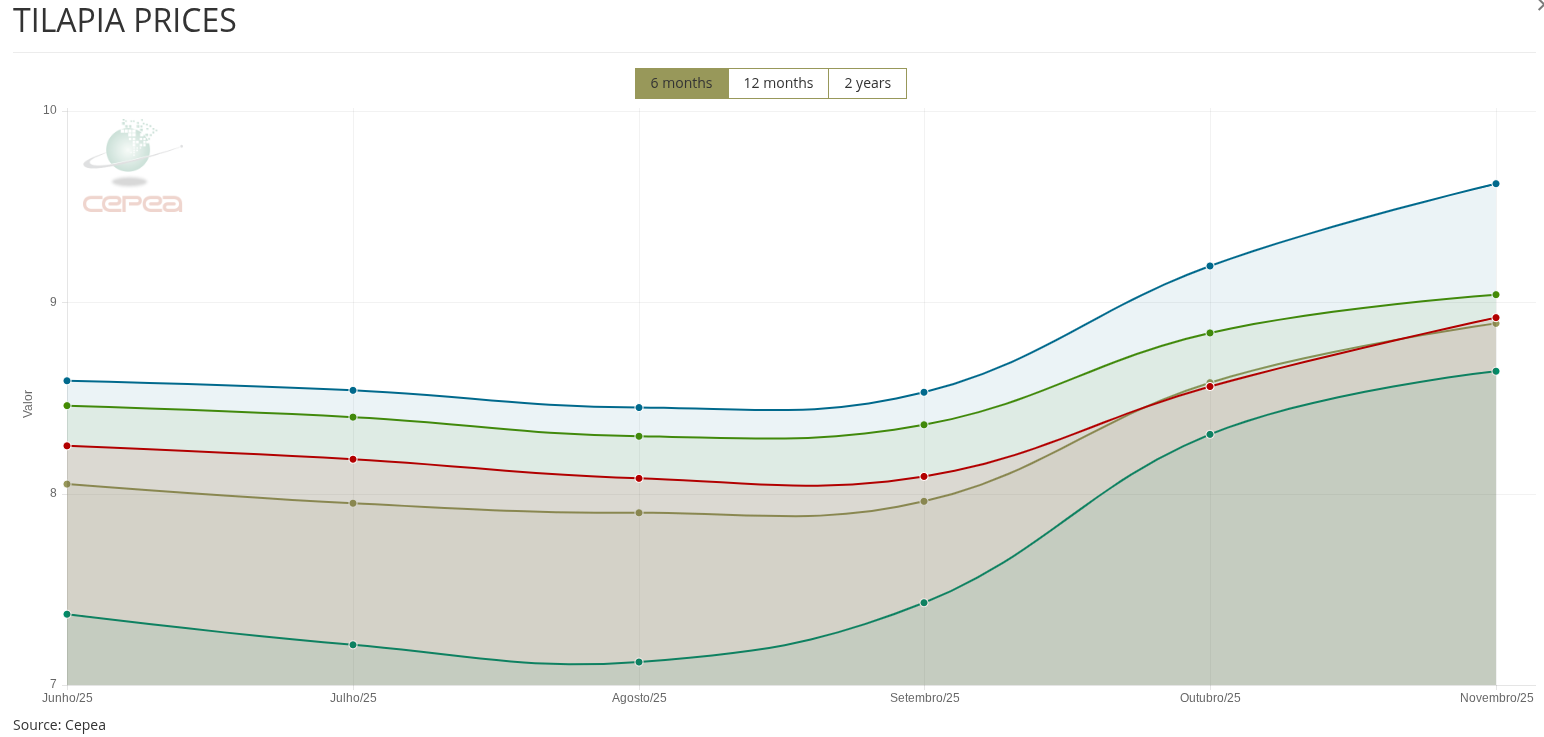
Task: Click the blue line point at Novembro/25
Action: coord(1496,184)
